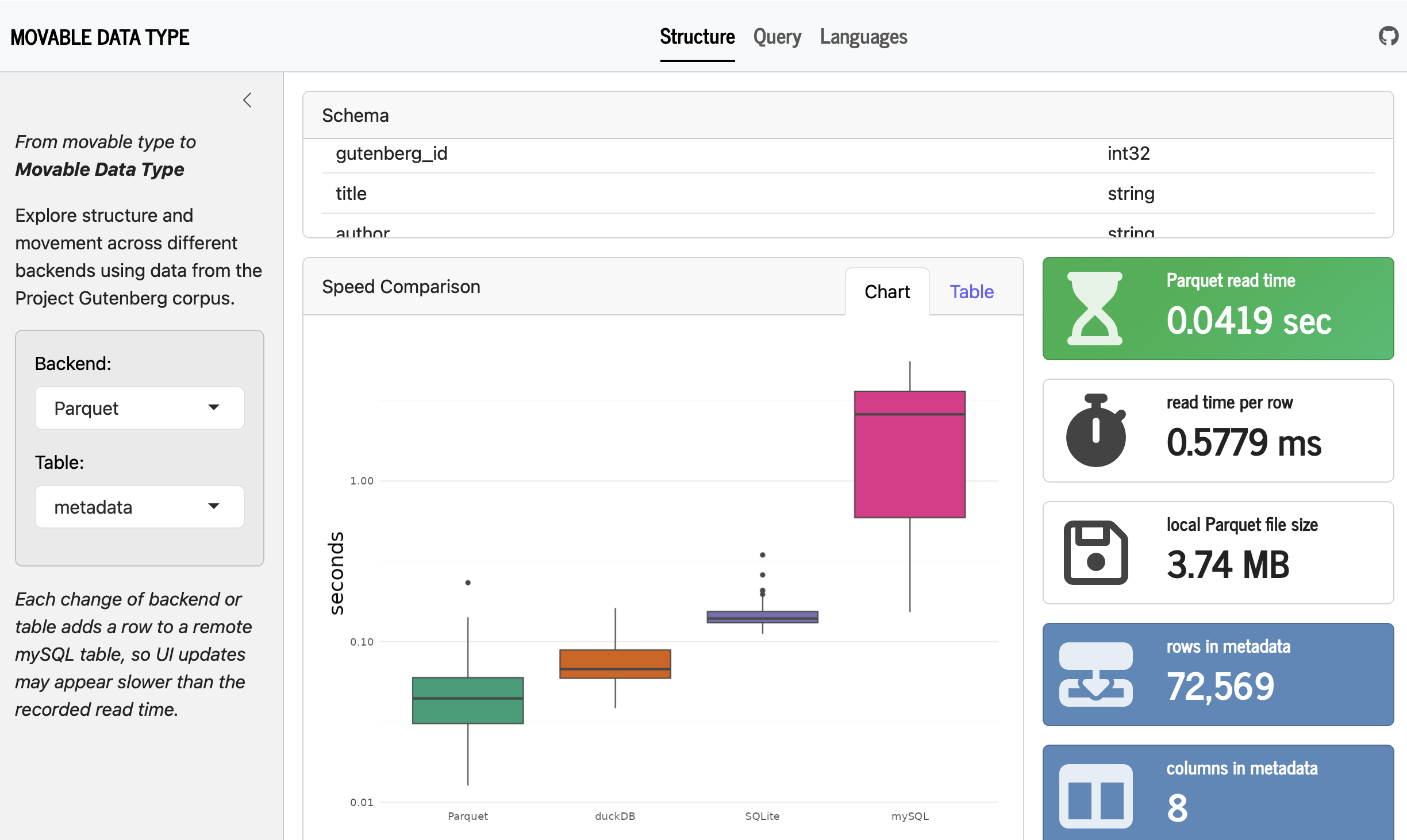Collapse the sidebar with the chevron arrow

(248, 101)
